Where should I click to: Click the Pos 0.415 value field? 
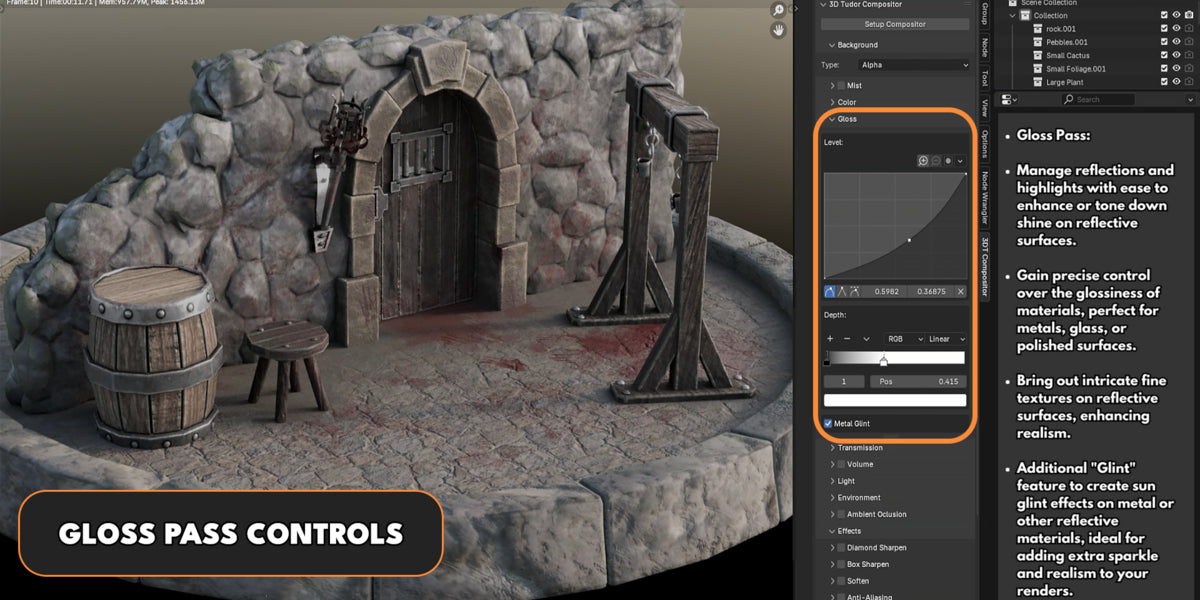point(918,381)
